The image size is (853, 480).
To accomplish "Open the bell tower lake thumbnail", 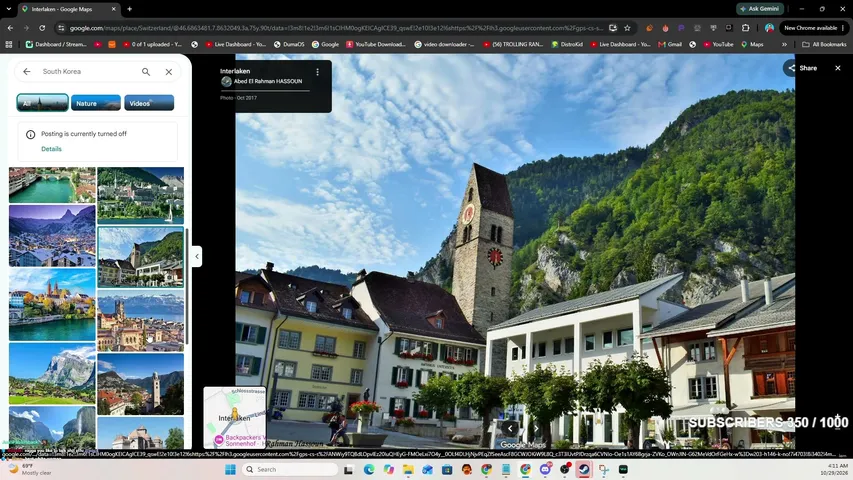I will point(140,384).
